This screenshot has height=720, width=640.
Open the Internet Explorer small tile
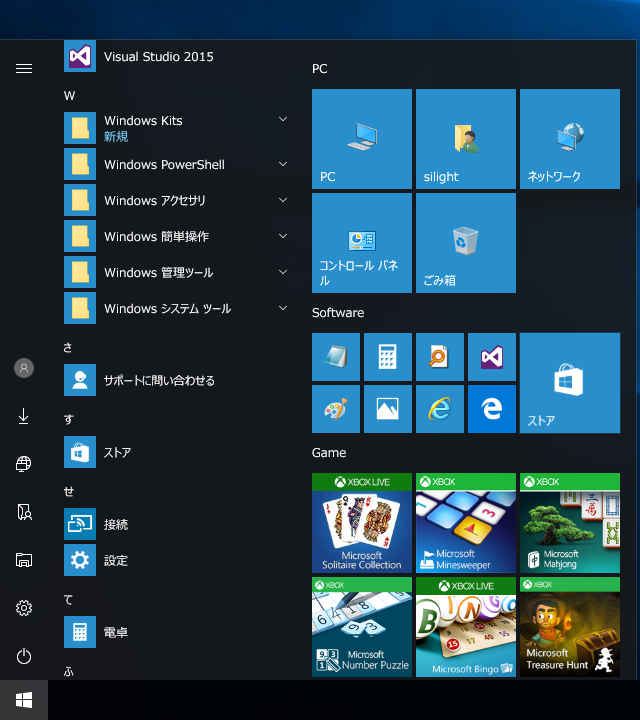pyautogui.click(x=440, y=409)
